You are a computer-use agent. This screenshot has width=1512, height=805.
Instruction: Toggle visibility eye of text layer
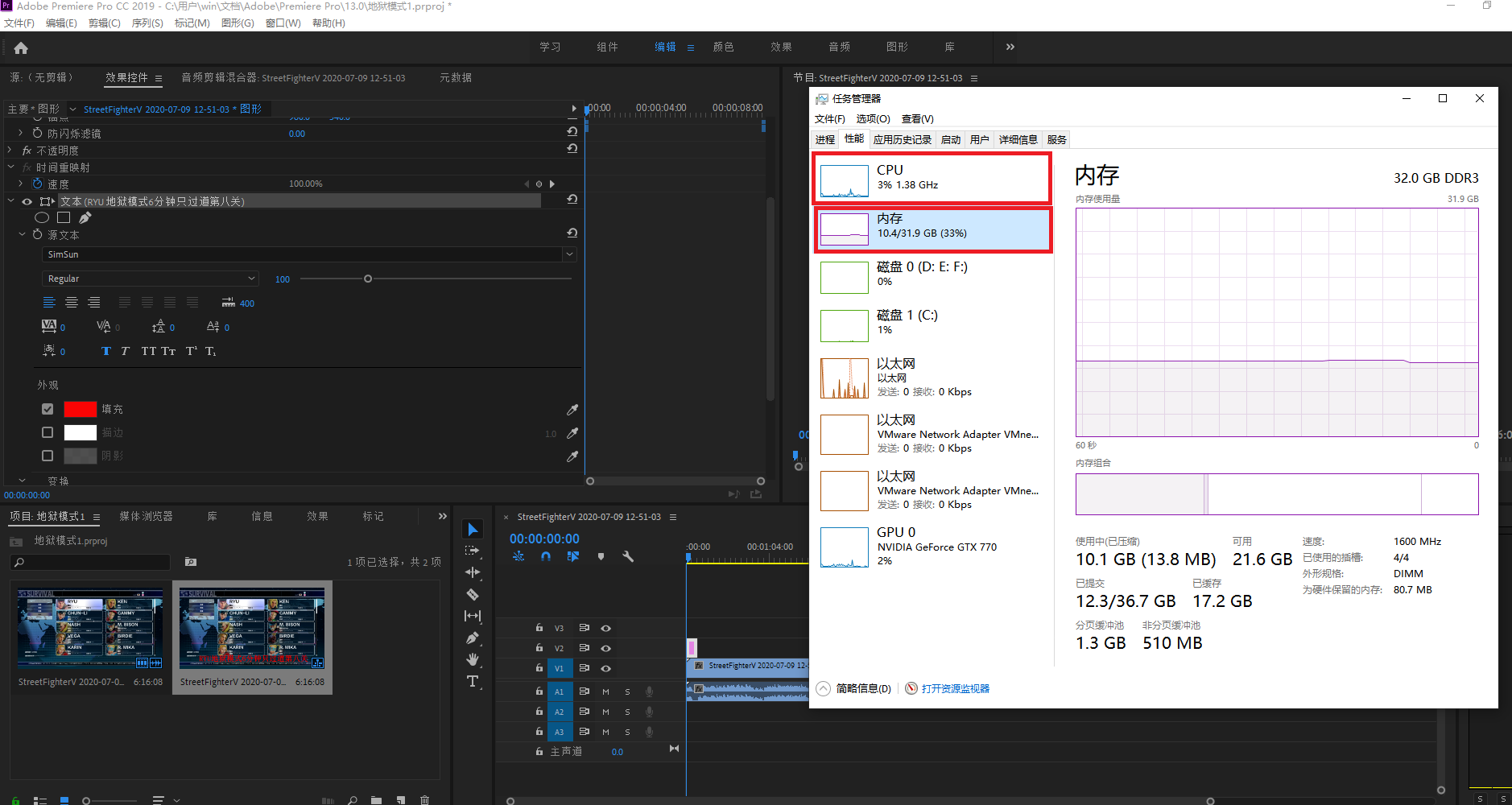pos(27,201)
